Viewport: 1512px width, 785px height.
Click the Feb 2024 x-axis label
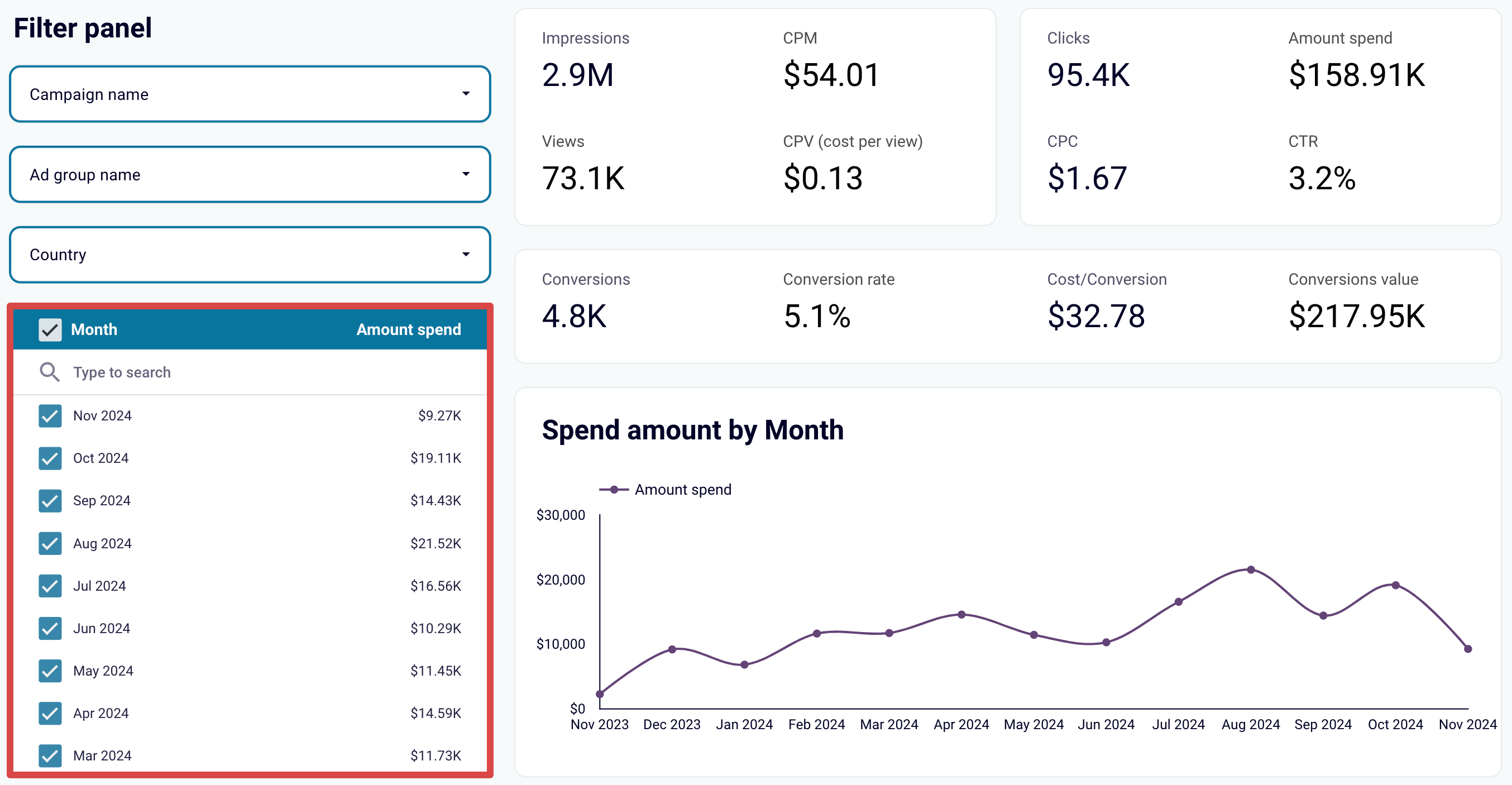816,725
